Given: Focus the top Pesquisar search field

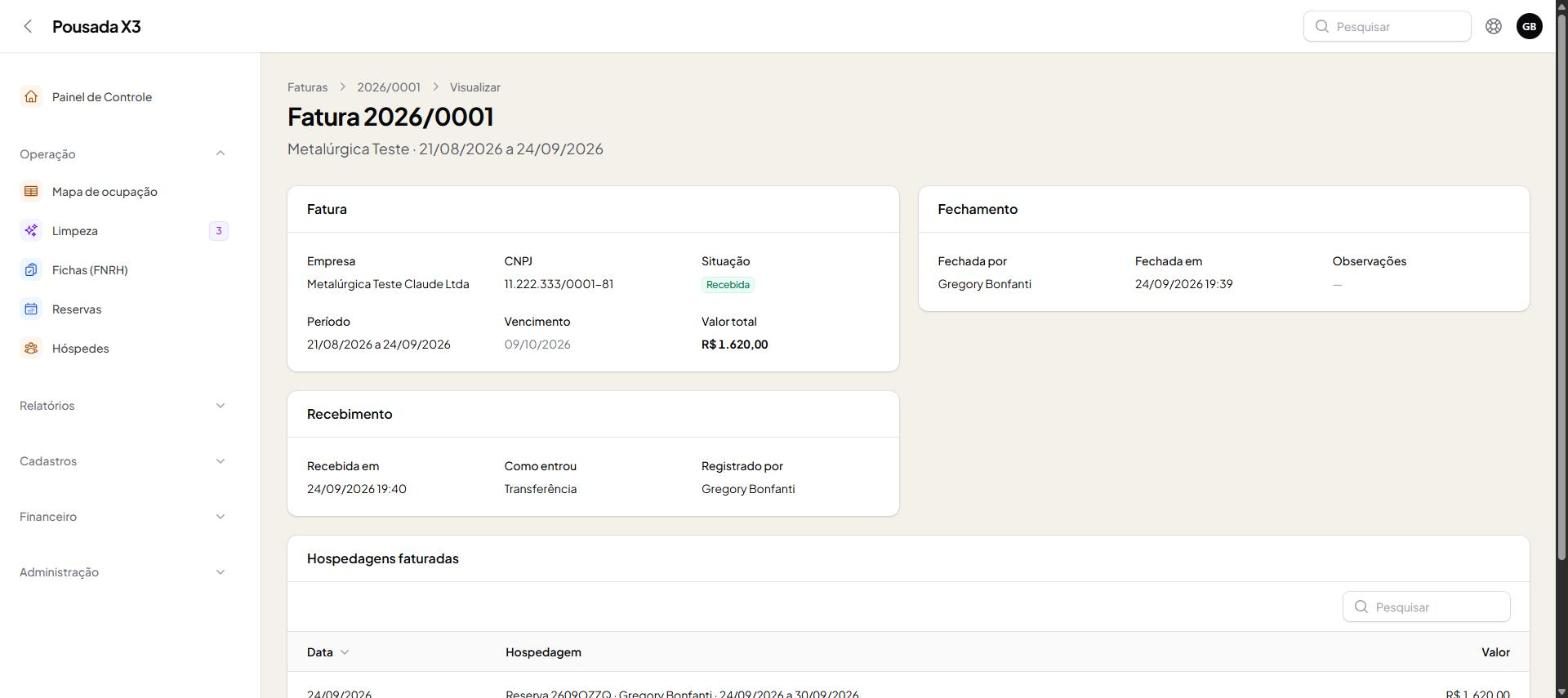Looking at the screenshot, I should tap(1387, 27).
